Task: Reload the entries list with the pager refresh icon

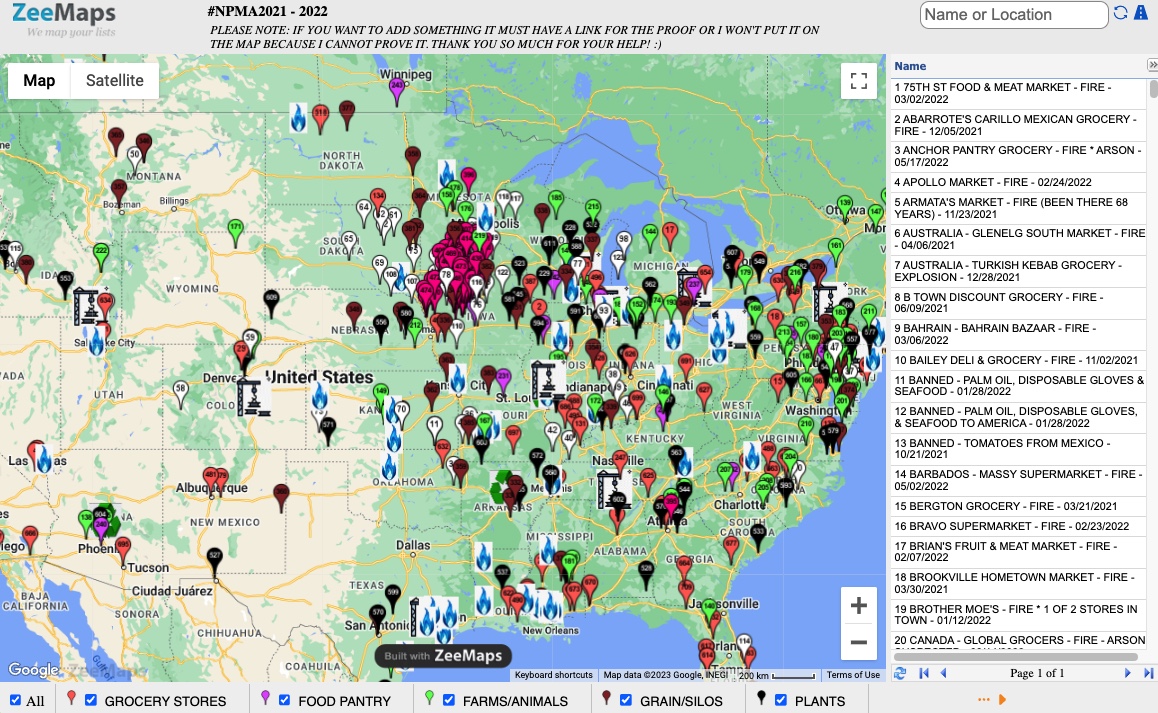Action: click(x=900, y=673)
